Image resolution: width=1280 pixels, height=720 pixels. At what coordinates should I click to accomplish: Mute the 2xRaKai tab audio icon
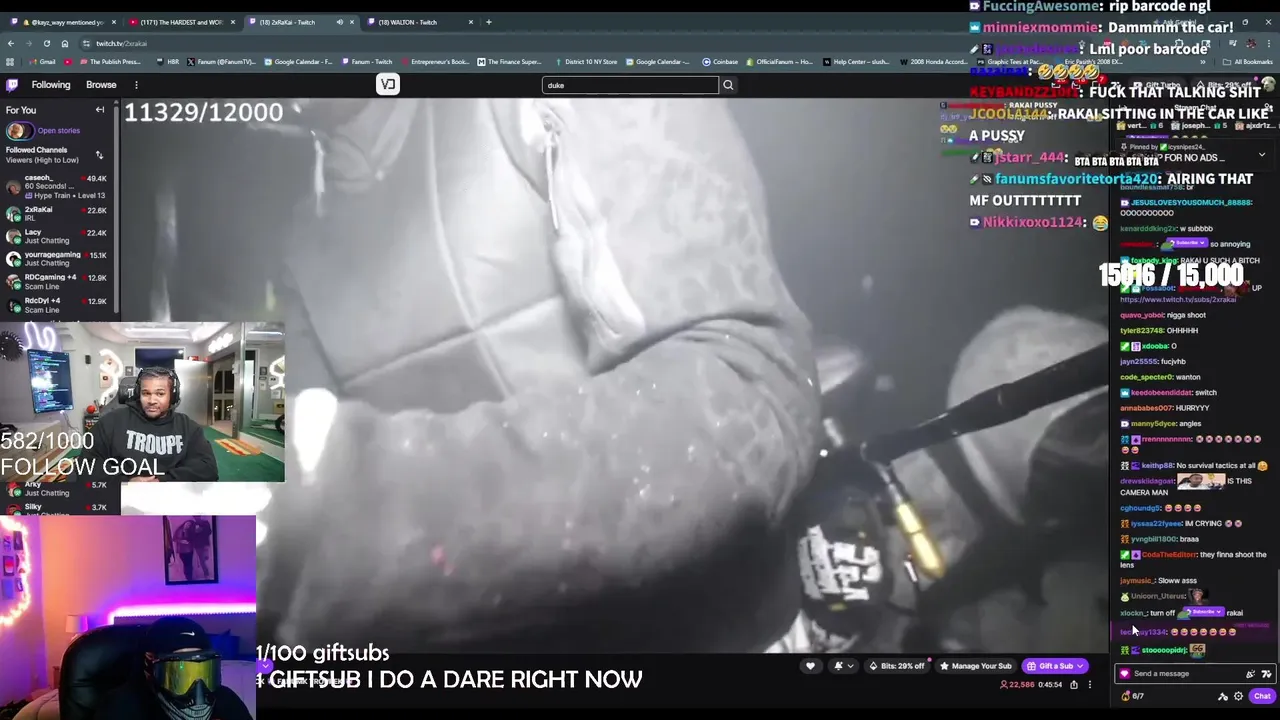(x=339, y=22)
